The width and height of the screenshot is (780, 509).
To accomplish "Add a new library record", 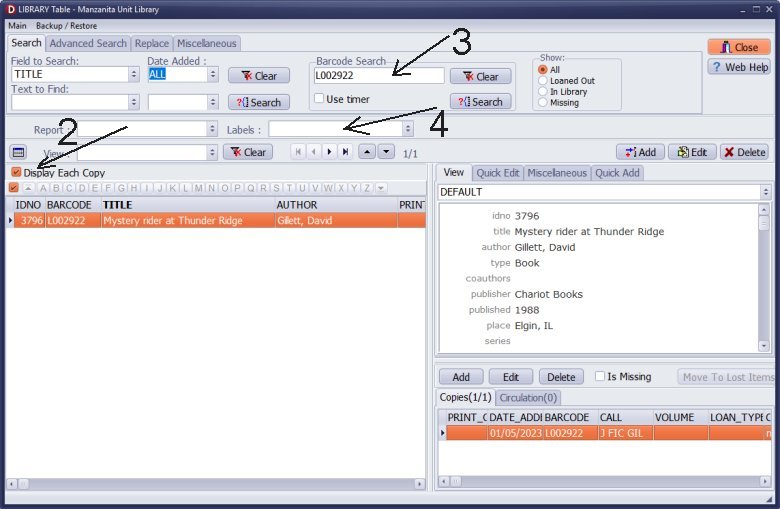I will pos(641,152).
